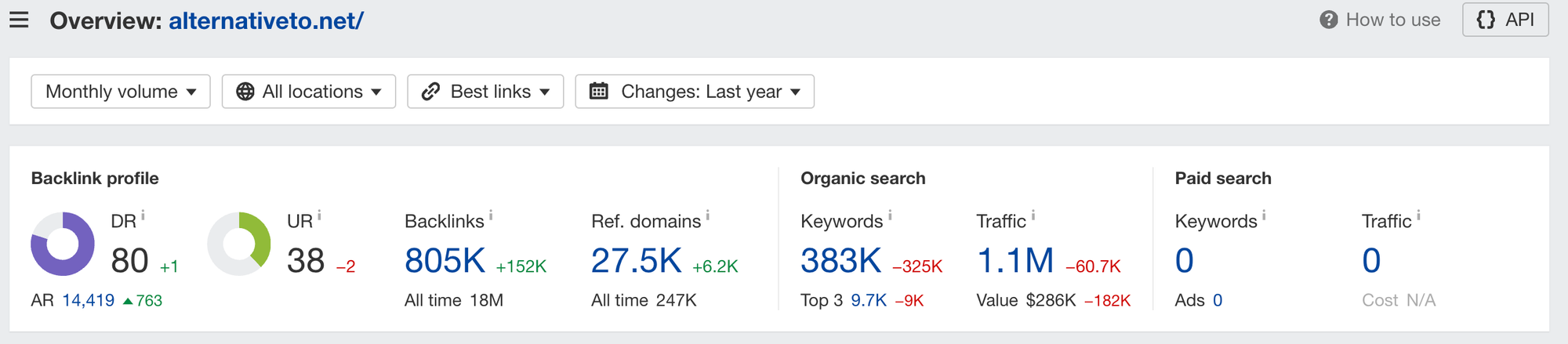Click the How to use help icon
This screenshot has width=1568, height=344.
pos(1328,20)
